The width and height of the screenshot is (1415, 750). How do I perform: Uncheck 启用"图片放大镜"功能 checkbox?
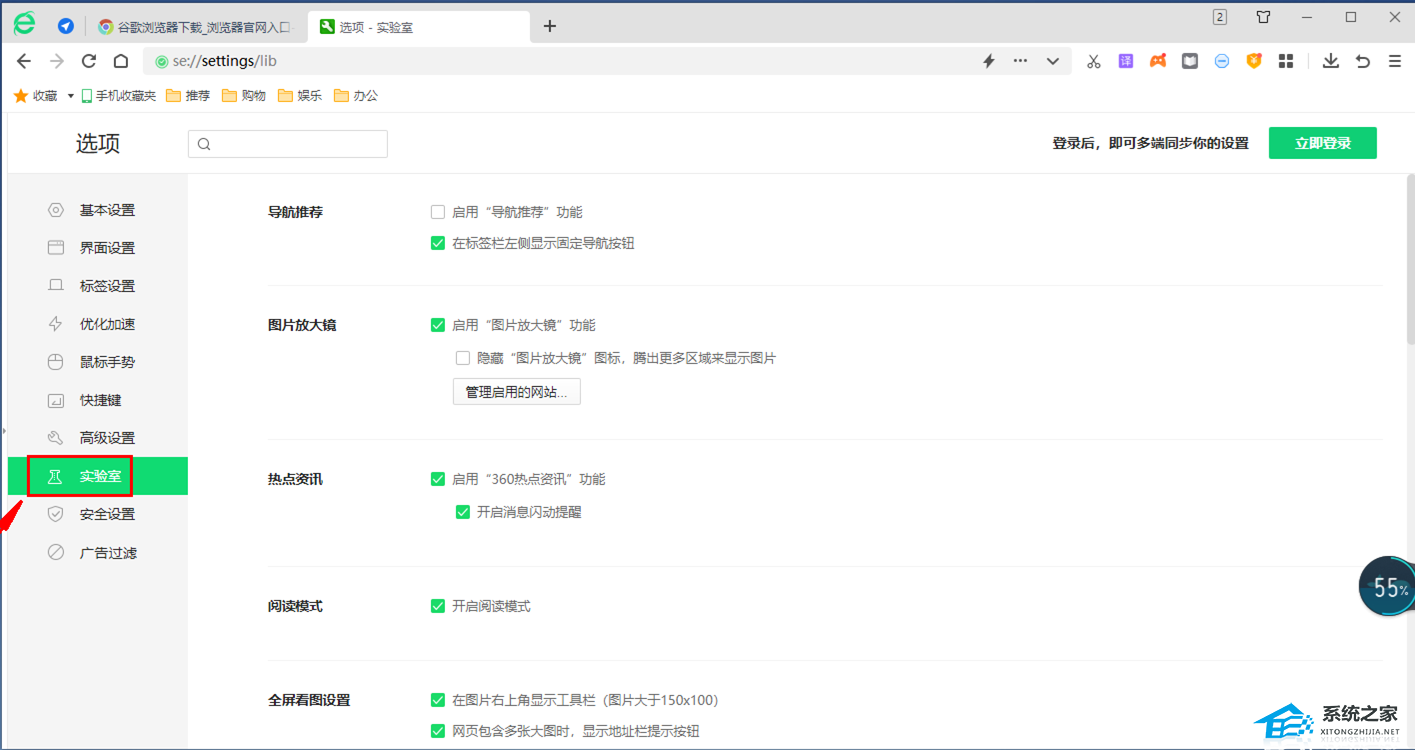pyautogui.click(x=438, y=325)
